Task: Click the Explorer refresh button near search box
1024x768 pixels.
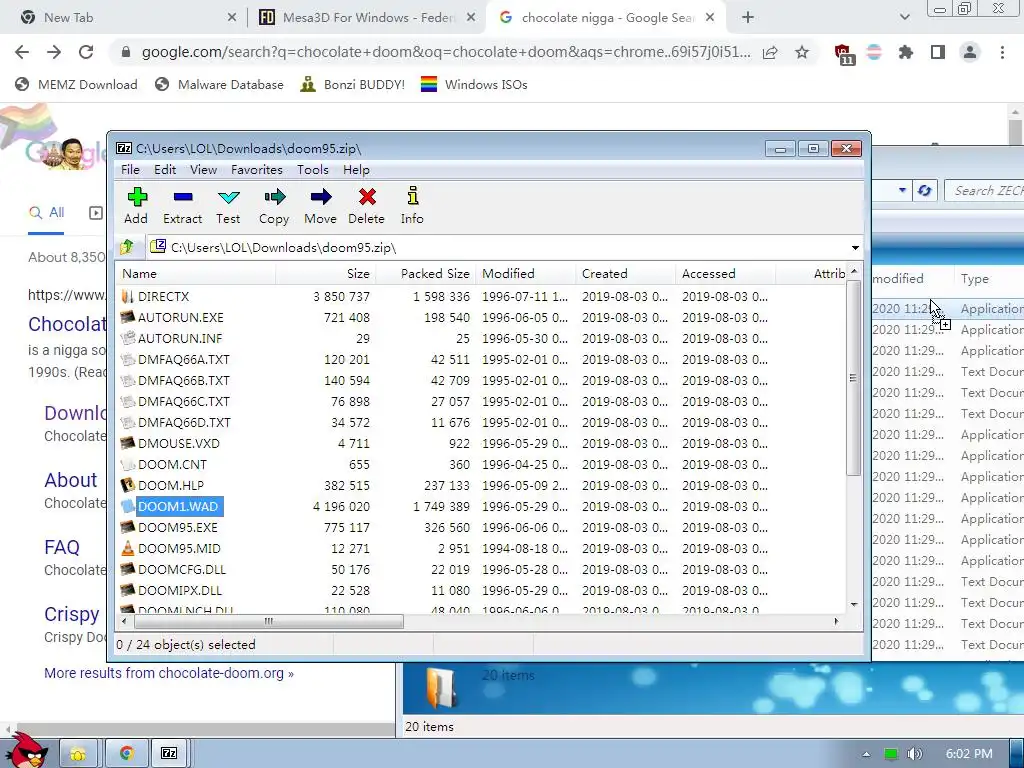Action: tap(924, 191)
